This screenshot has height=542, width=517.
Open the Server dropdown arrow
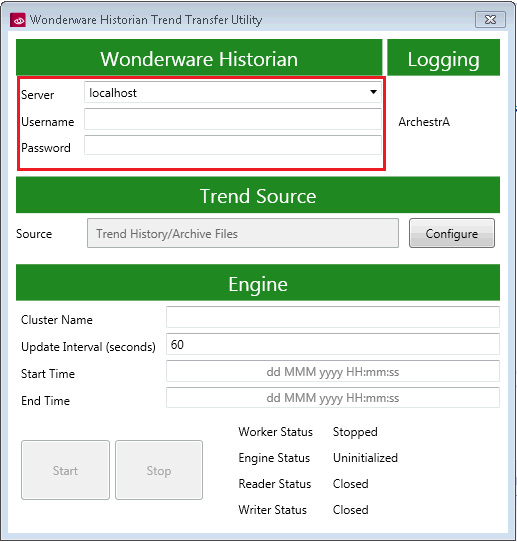click(x=373, y=92)
